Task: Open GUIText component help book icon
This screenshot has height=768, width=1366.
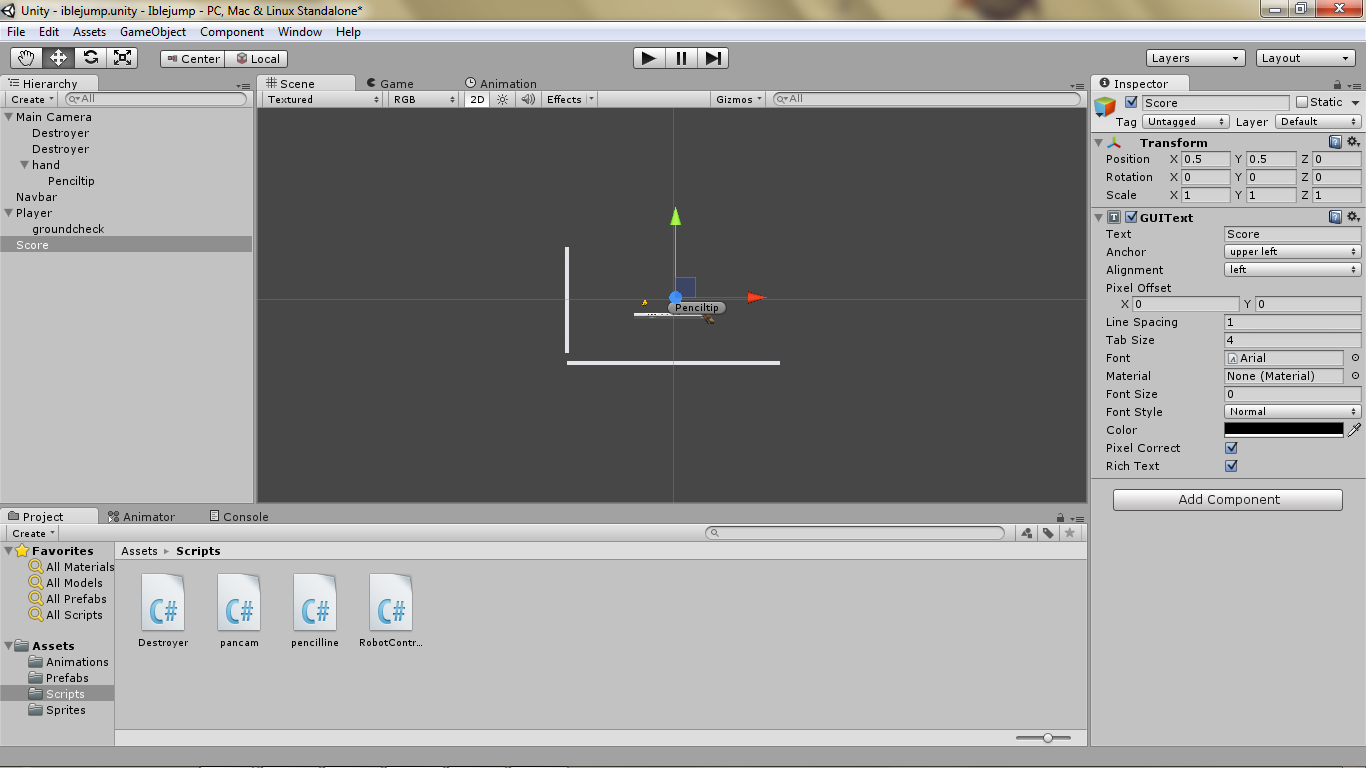Action: coord(1335,217)
